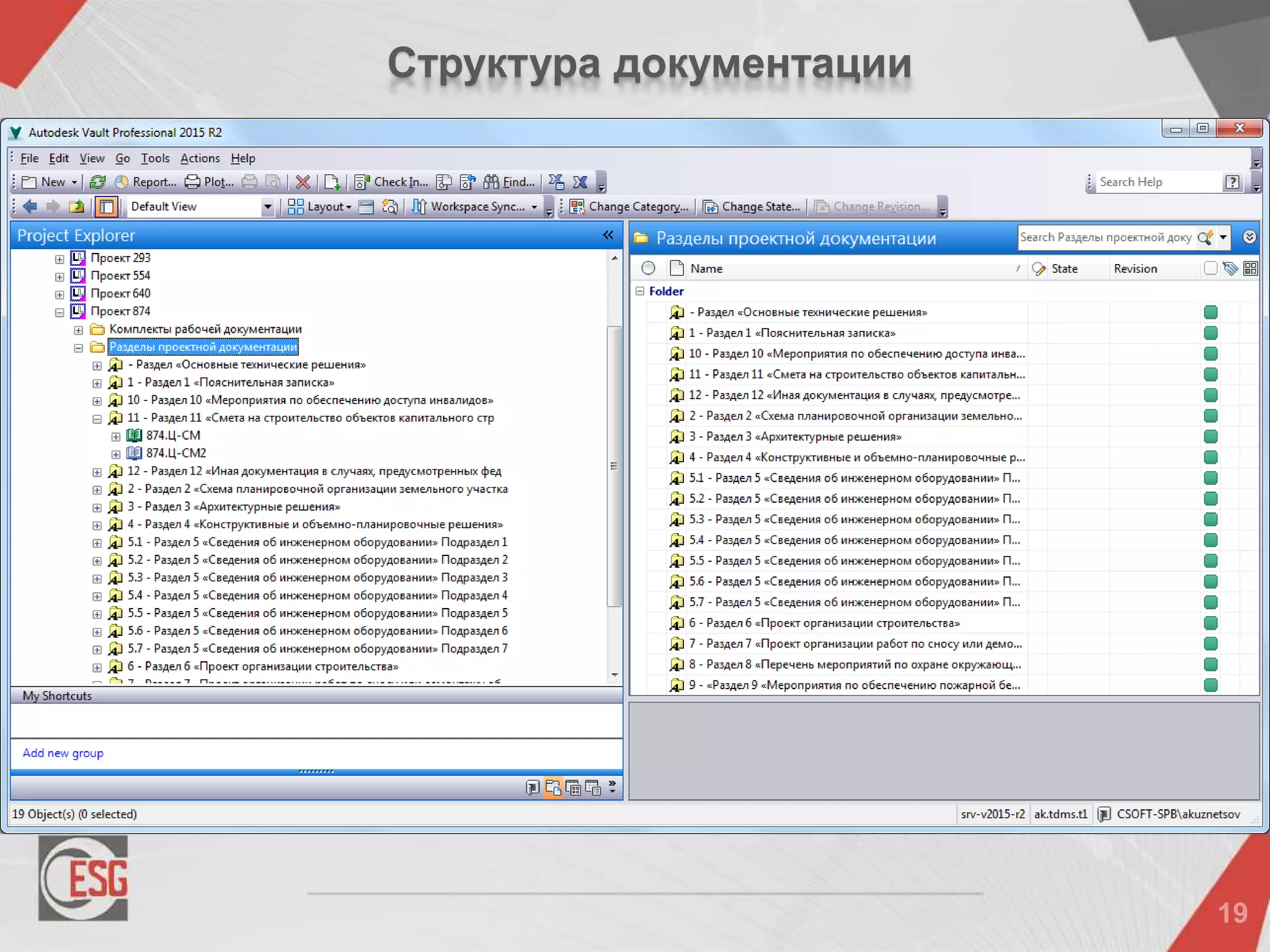Toggle the navigation pane view icon

tap(107, 206)
